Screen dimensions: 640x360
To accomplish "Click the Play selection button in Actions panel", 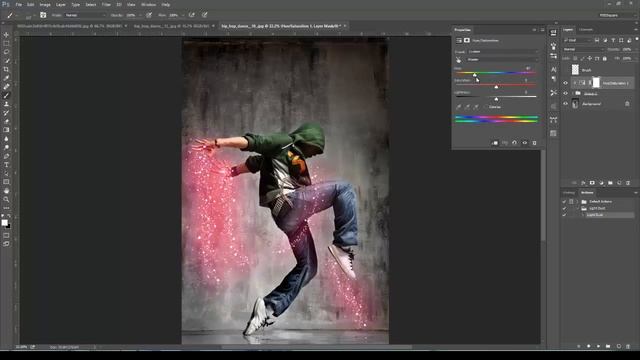I will [x=598, y=346].
